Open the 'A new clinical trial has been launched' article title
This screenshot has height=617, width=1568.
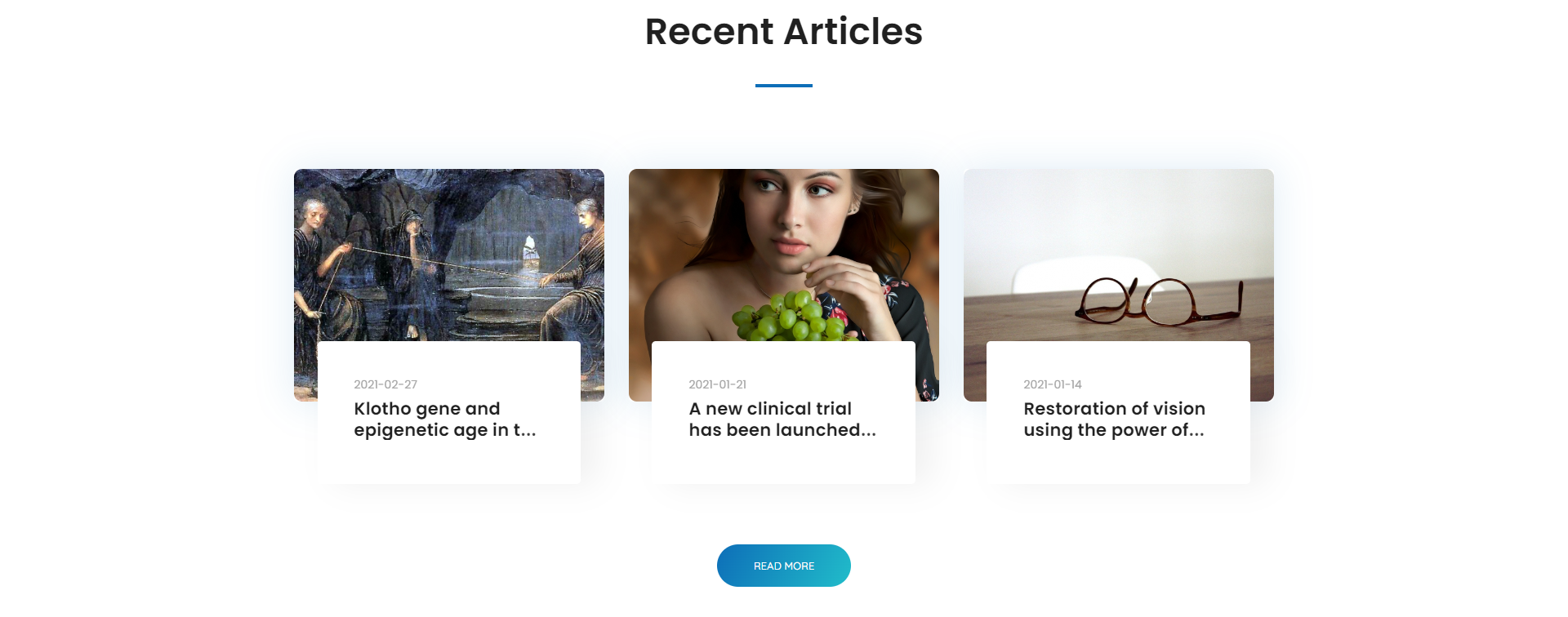(782, 419)
